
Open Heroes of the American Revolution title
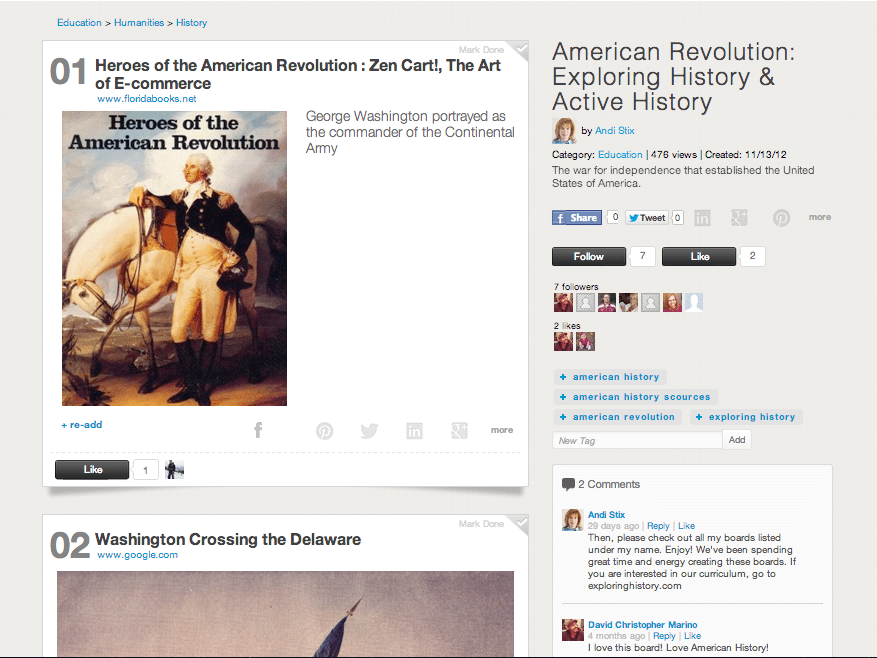click(298, 74)
